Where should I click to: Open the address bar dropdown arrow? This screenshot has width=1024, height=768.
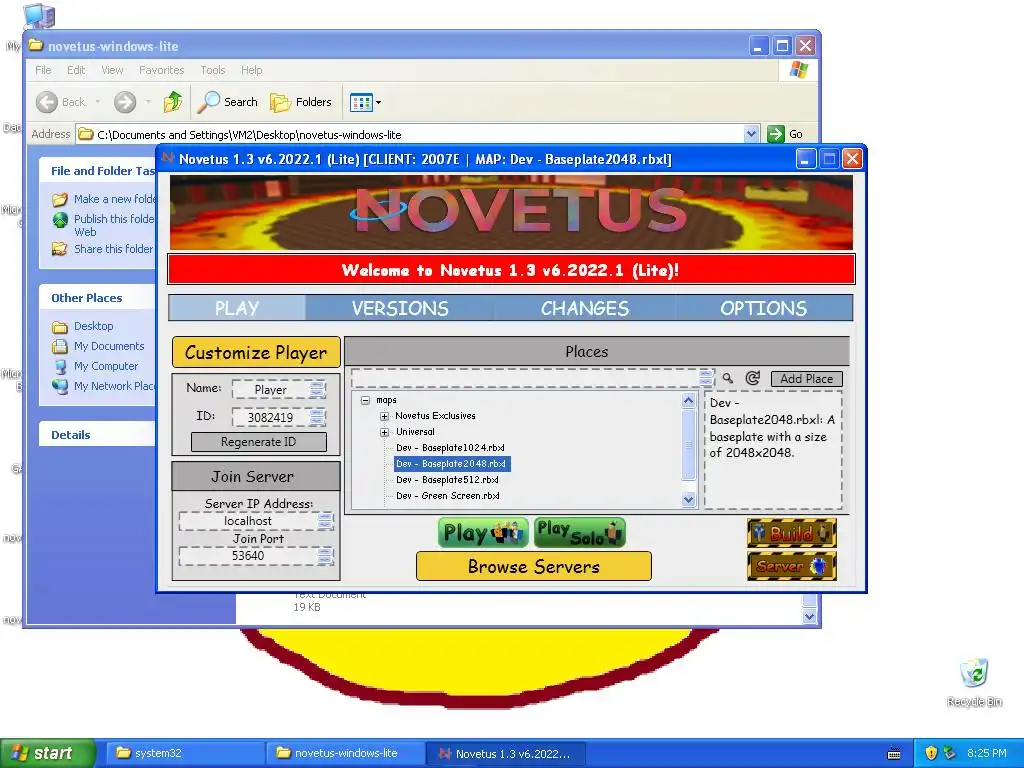point(752,134)
